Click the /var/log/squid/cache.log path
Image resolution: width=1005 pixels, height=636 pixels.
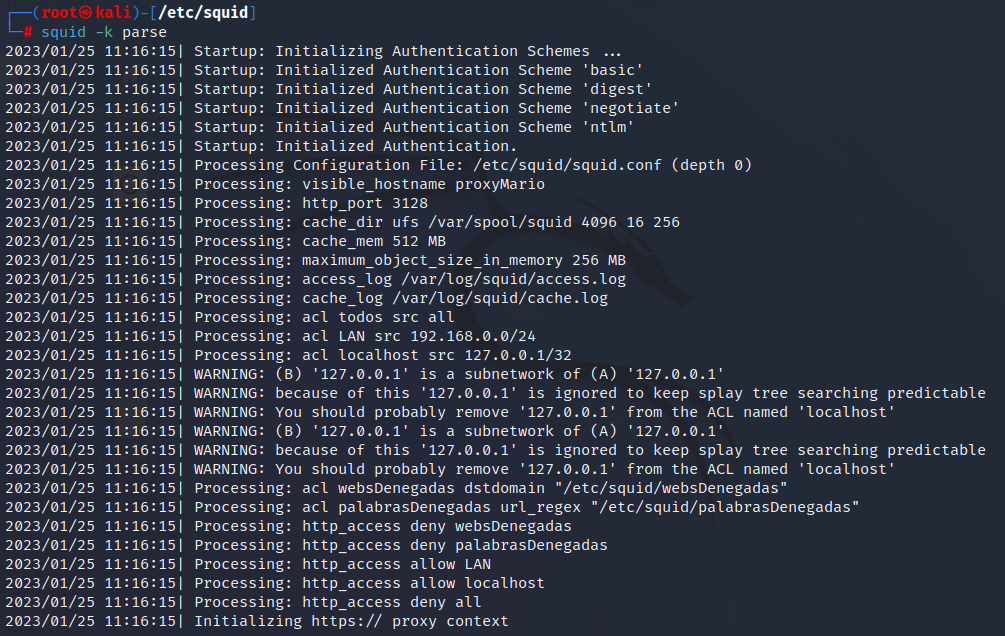click(500, 298)
